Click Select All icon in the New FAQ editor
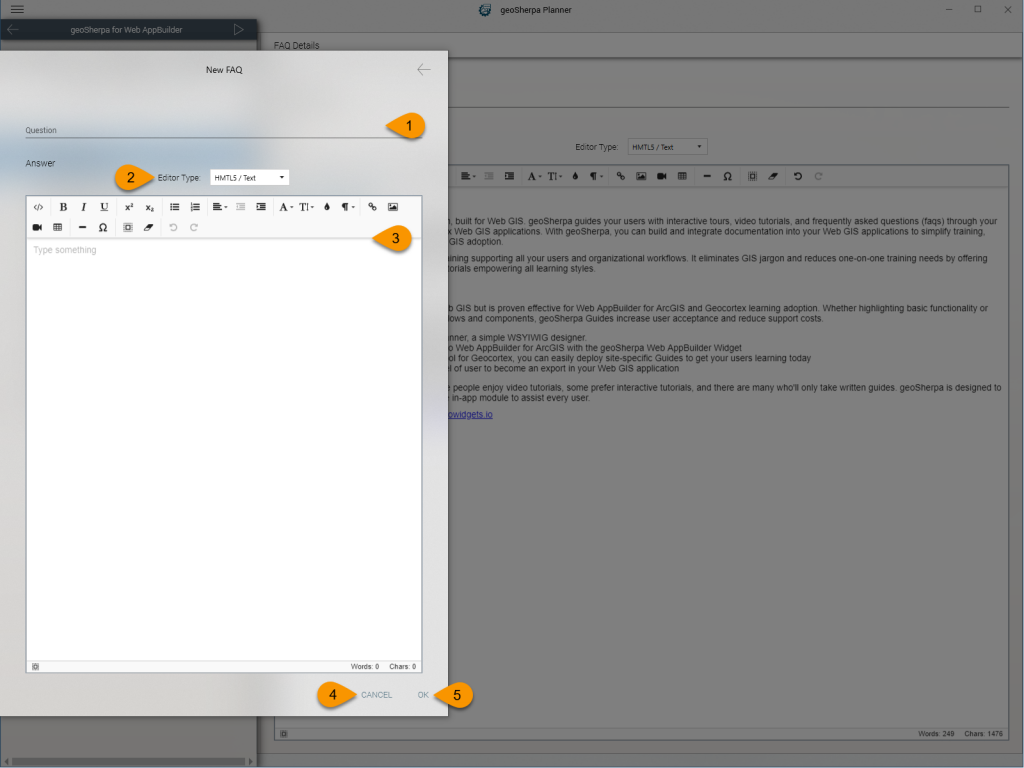Viewport: 1024px width, 768px height. coord(128,227)
